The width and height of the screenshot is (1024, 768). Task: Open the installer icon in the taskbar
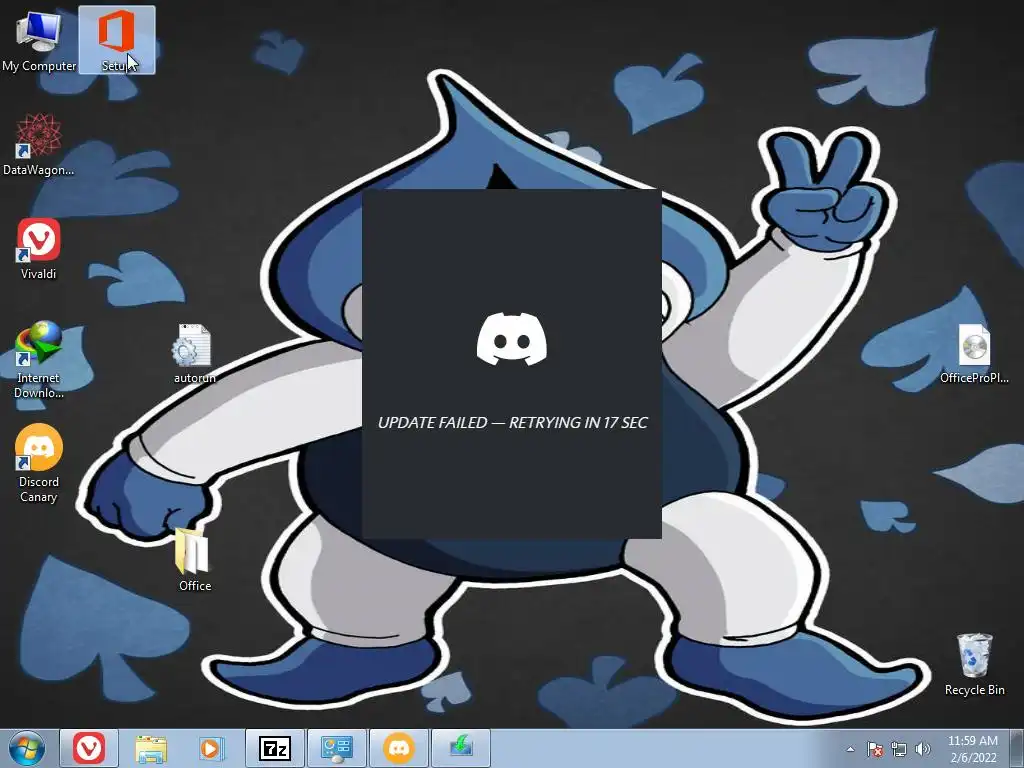point(460,748)
